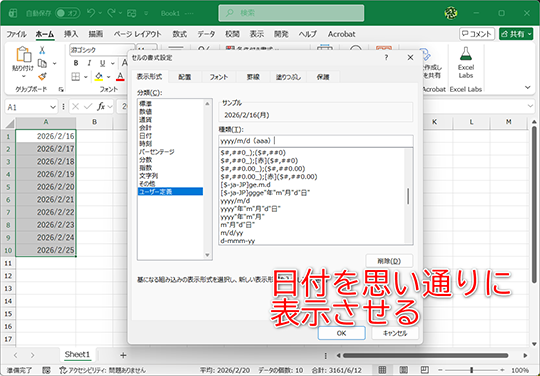This screenshot has height=376, width=540.
Task: Open the user account avatar
Action: [450, 13]
